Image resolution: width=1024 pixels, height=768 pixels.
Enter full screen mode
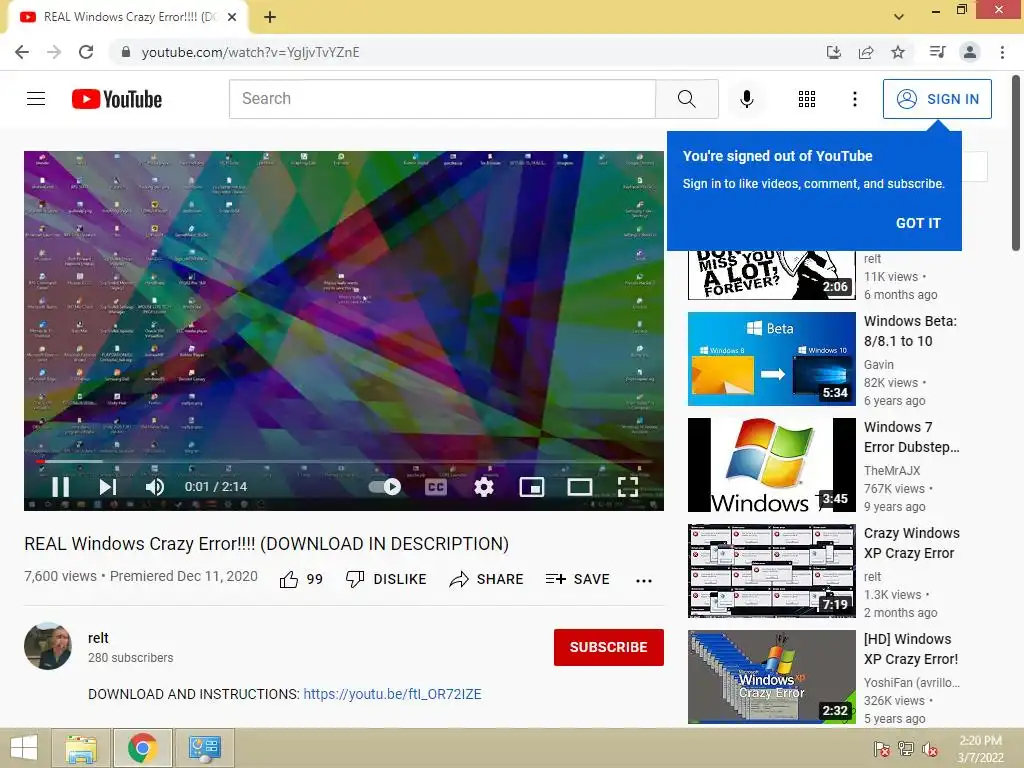click(628, 487)
